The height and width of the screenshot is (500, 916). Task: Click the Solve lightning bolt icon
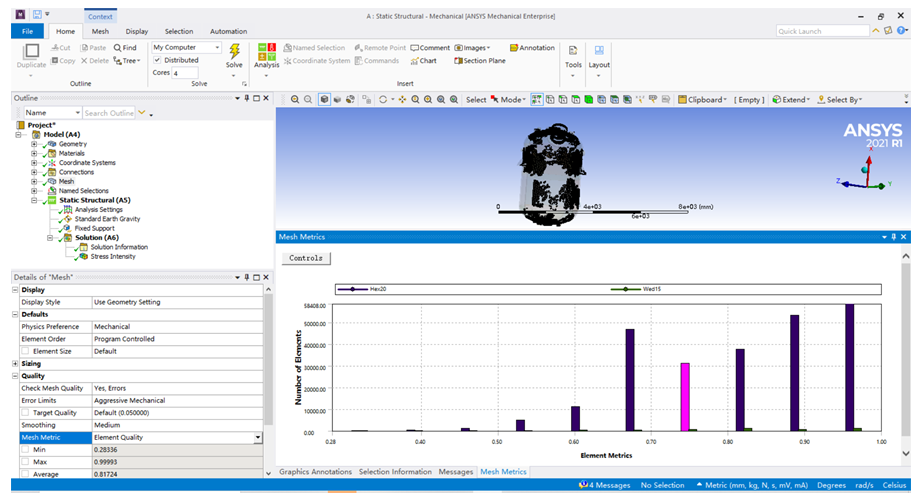point(234,51)
